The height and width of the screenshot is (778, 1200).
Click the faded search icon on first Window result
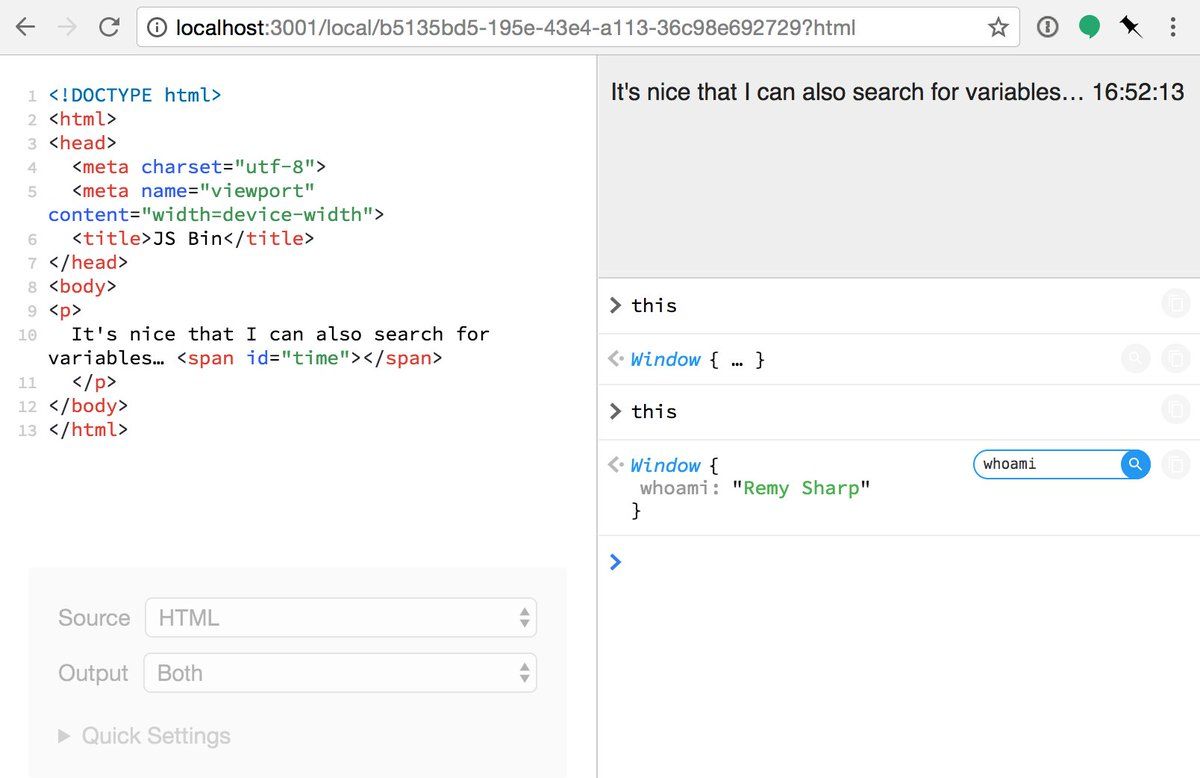pos(1135,359)
